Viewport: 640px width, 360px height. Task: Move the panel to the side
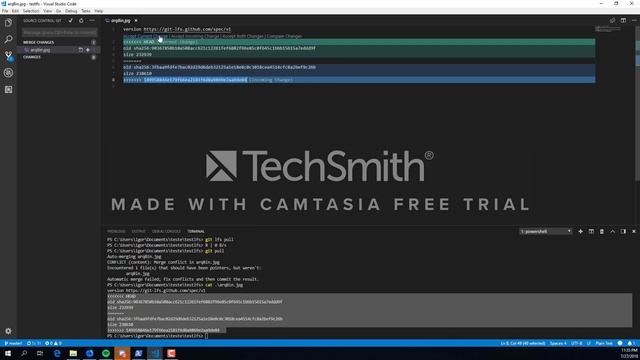[623, 231]
